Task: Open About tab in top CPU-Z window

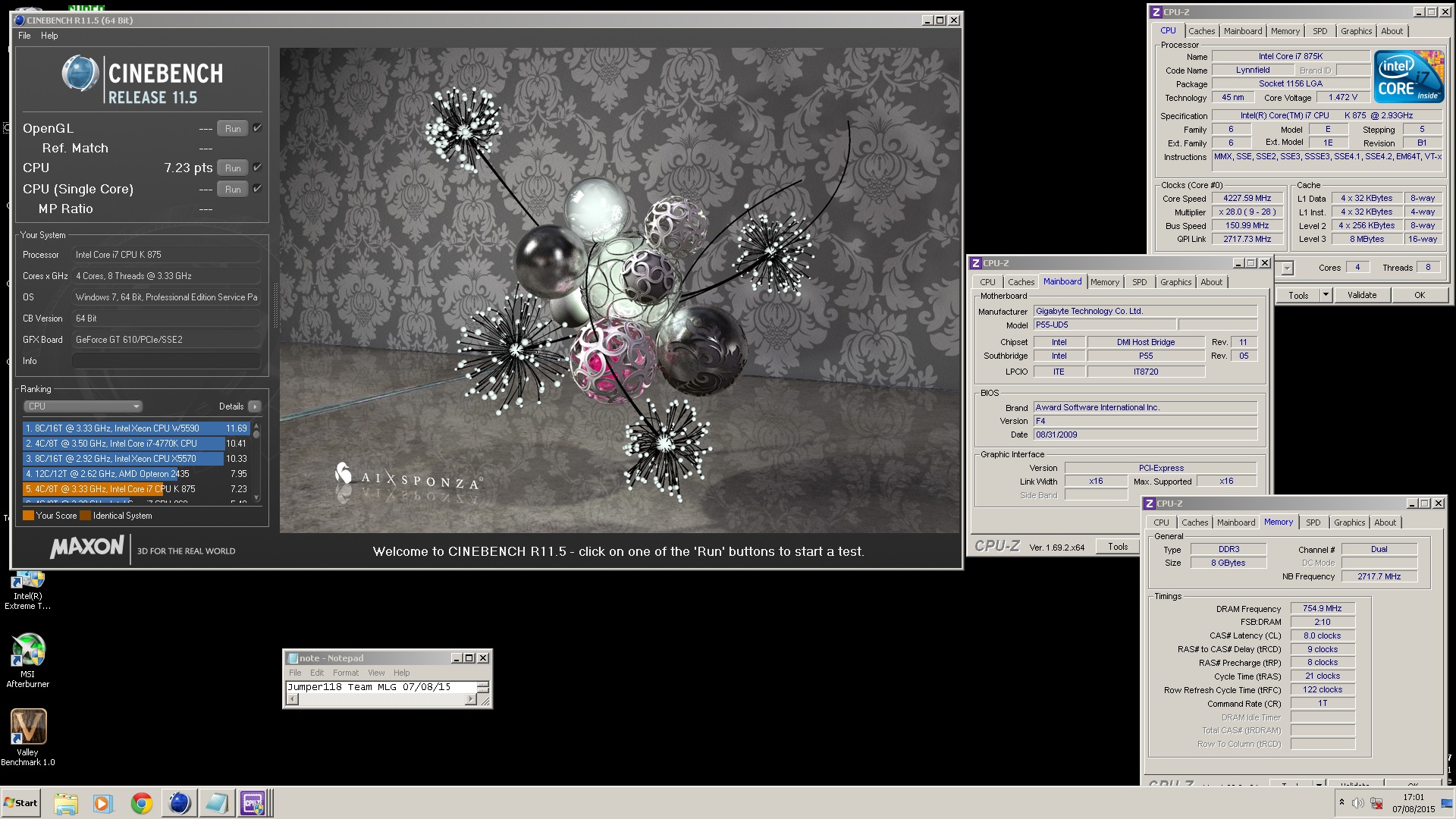Action: [x=1392, y=31]
